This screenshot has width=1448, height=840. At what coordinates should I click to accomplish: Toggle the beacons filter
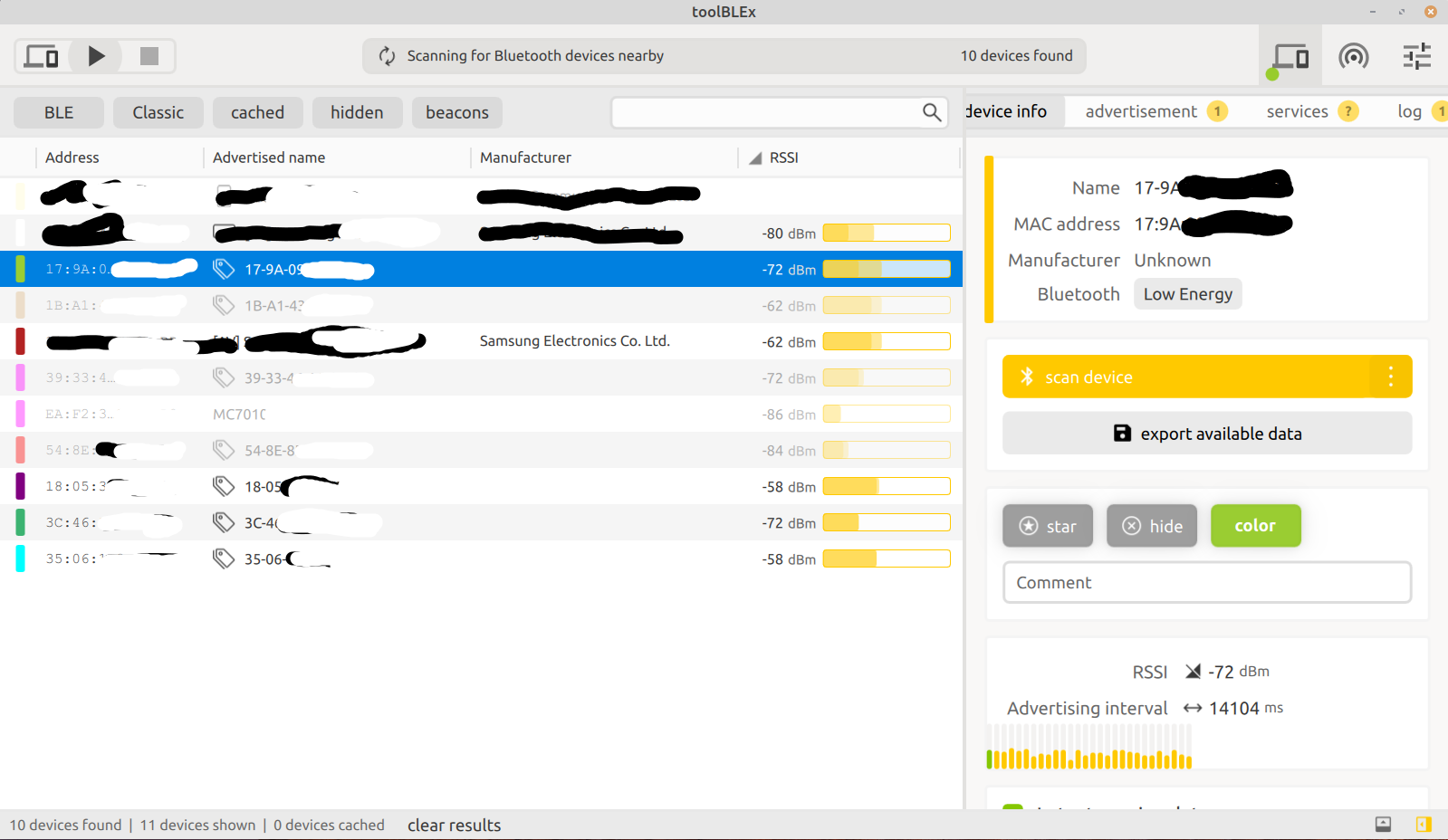pyautogui.click(x=457, y=112)
